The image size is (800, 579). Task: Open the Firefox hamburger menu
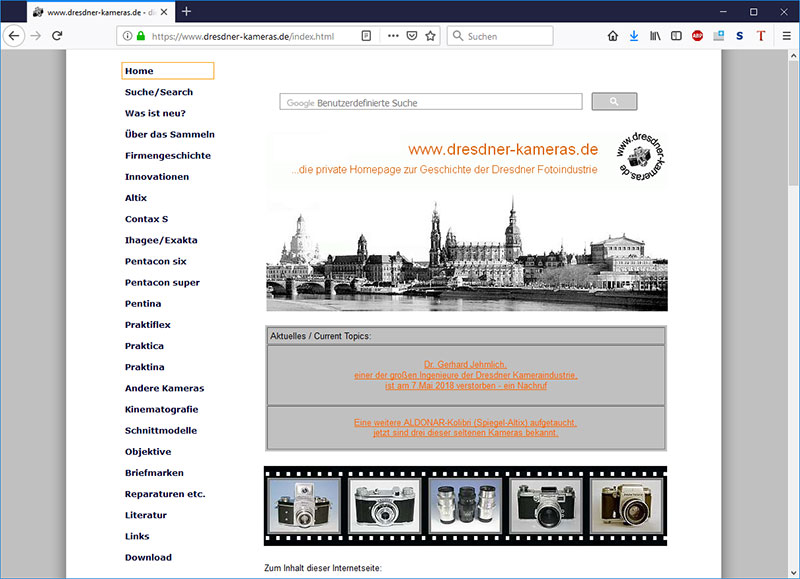click(x=786, y=36)
